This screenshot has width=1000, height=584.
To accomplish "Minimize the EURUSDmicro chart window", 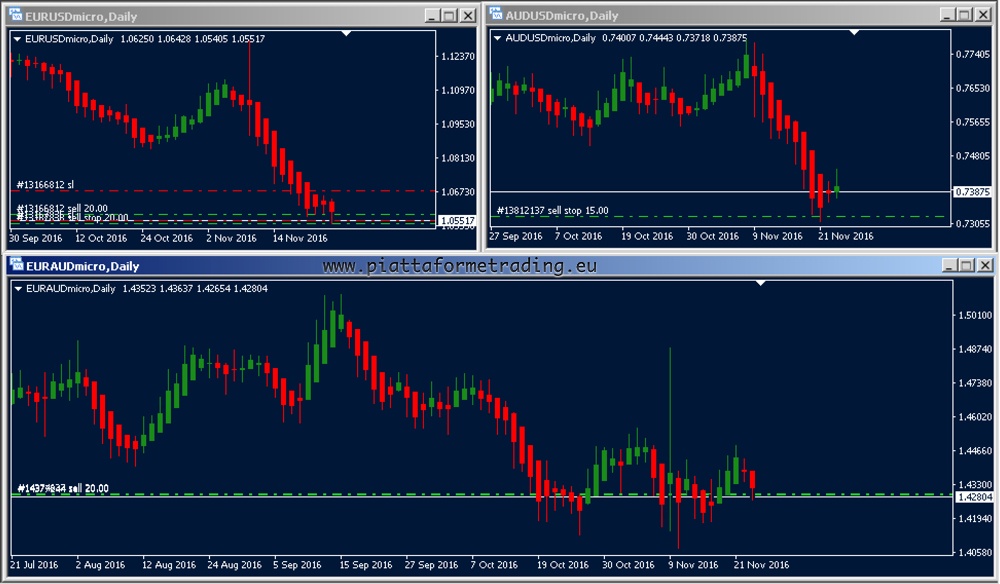I will click(431, 15).
